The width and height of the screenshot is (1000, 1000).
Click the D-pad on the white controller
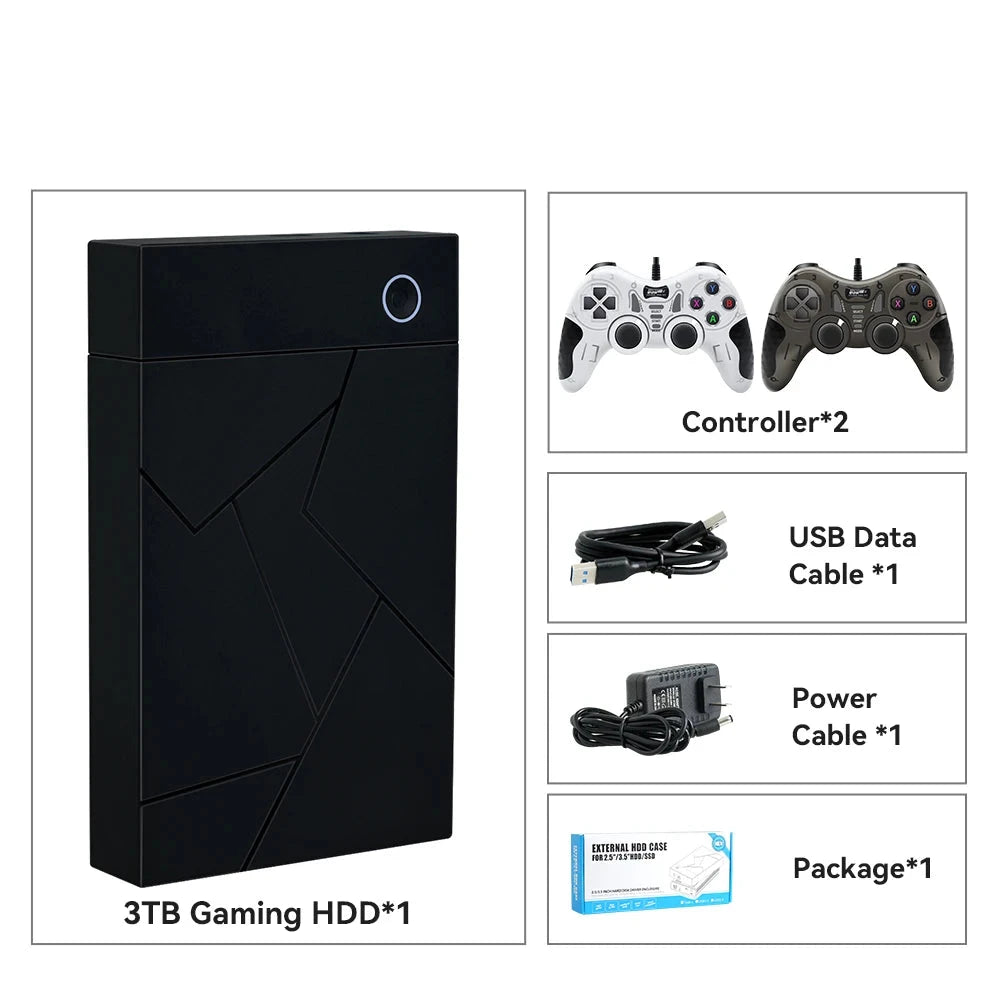[x=599, y=302]
